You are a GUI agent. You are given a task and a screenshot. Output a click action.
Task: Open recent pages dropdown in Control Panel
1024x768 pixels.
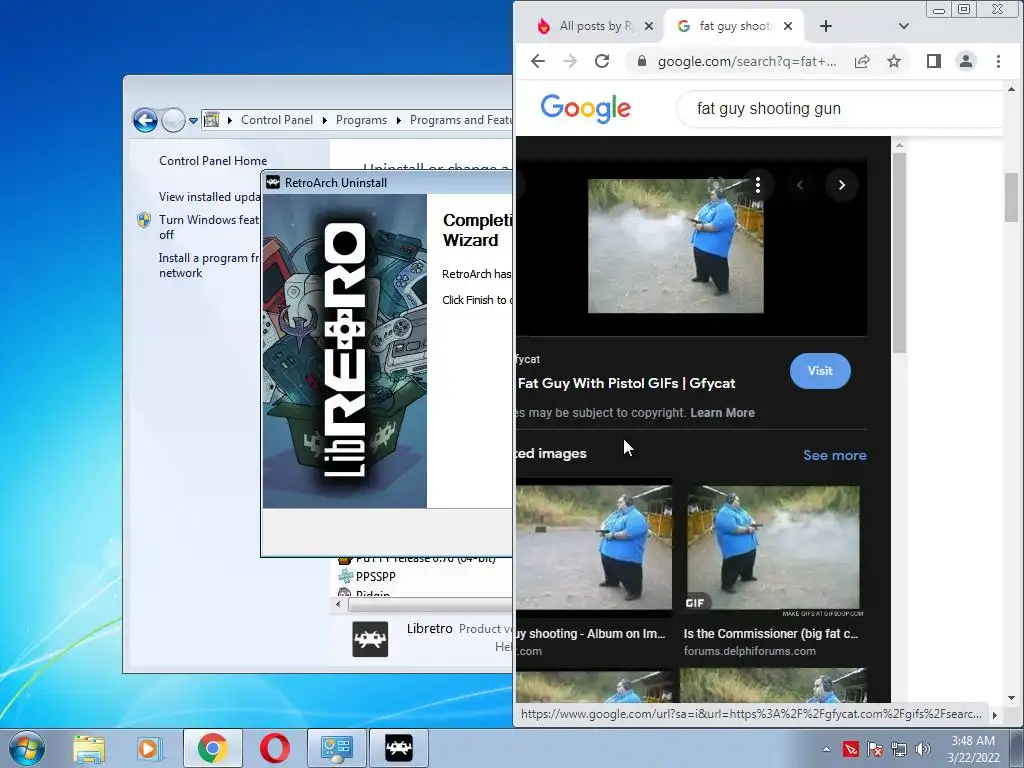click(193, 121)
